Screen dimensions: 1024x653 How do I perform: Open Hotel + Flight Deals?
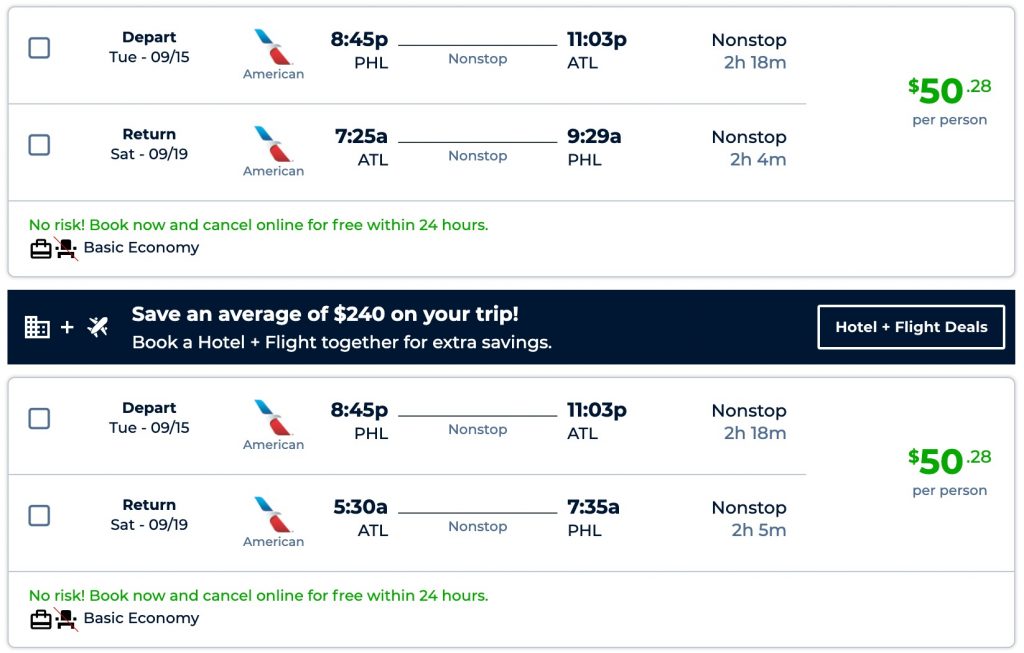coord(911,327)
